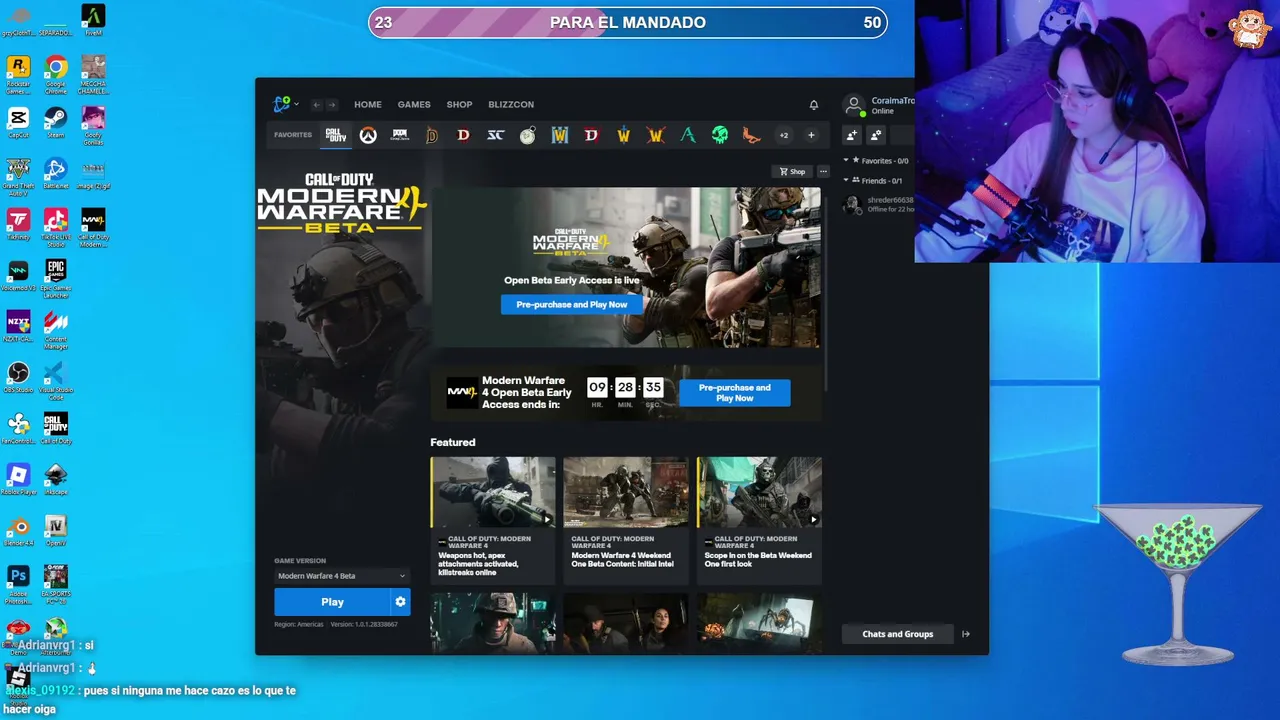Select the Call of Duty favorites icon
The image size is (1280, 720).
pyautogui.click(x=336, y=135)
